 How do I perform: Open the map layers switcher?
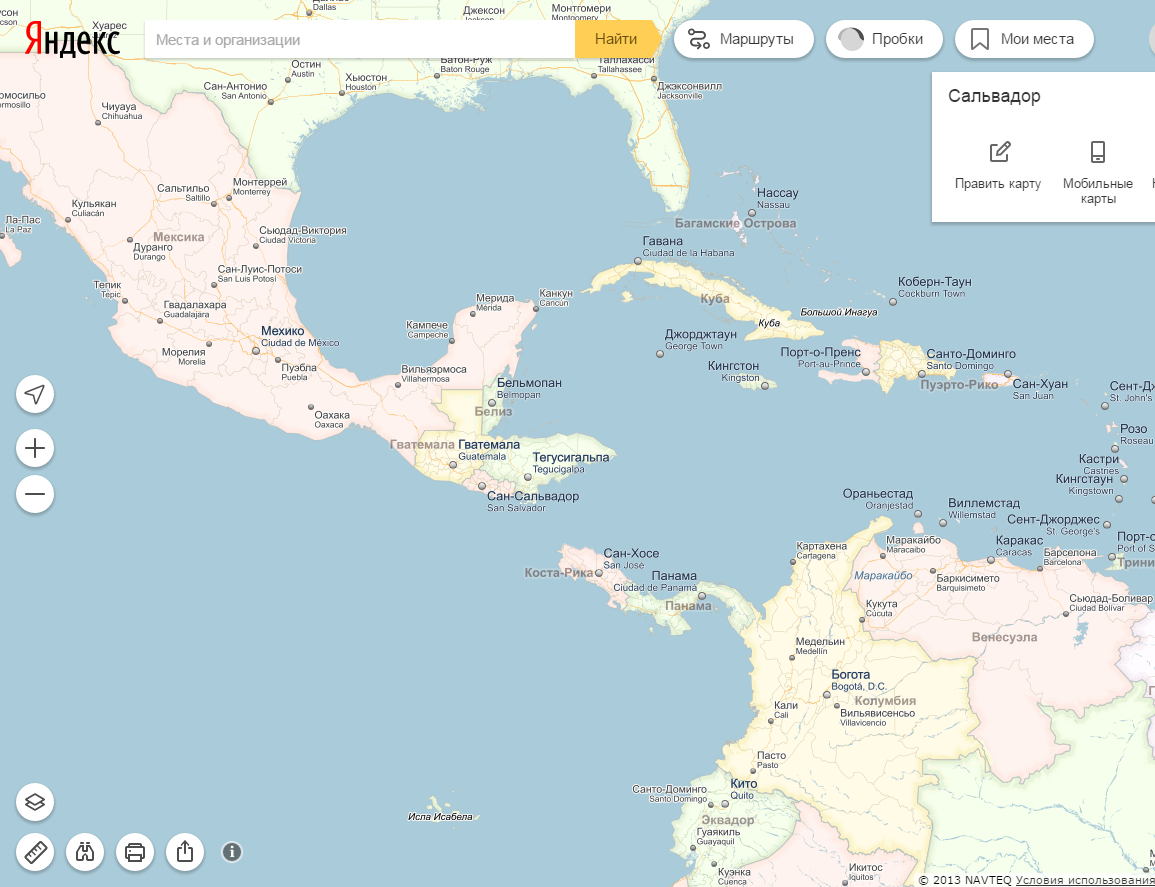(x=35, y=802)
